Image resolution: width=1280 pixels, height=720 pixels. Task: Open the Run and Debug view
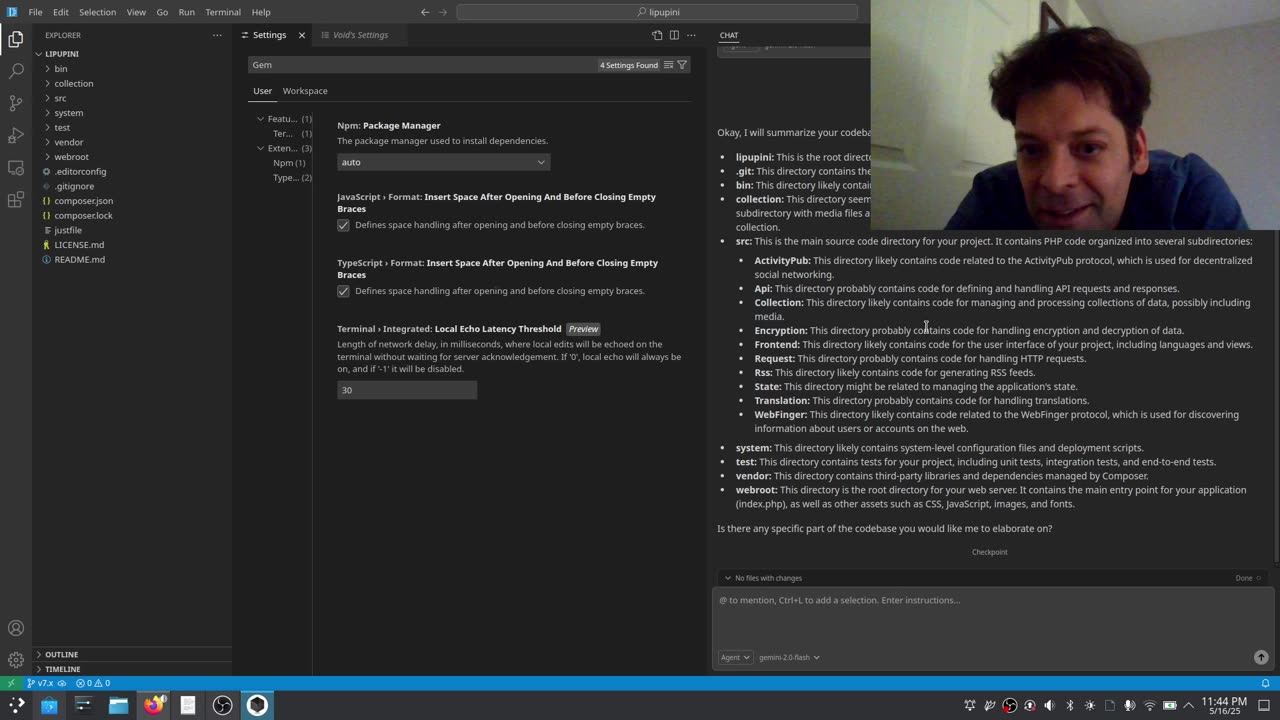pos(15,135)
